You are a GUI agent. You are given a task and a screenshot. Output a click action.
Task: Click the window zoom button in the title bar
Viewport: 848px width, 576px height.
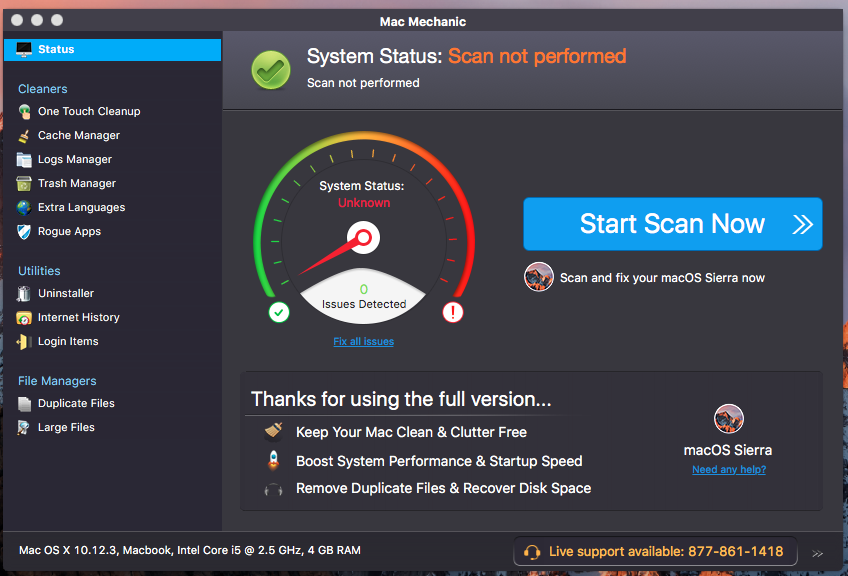(x=57, y=20)
